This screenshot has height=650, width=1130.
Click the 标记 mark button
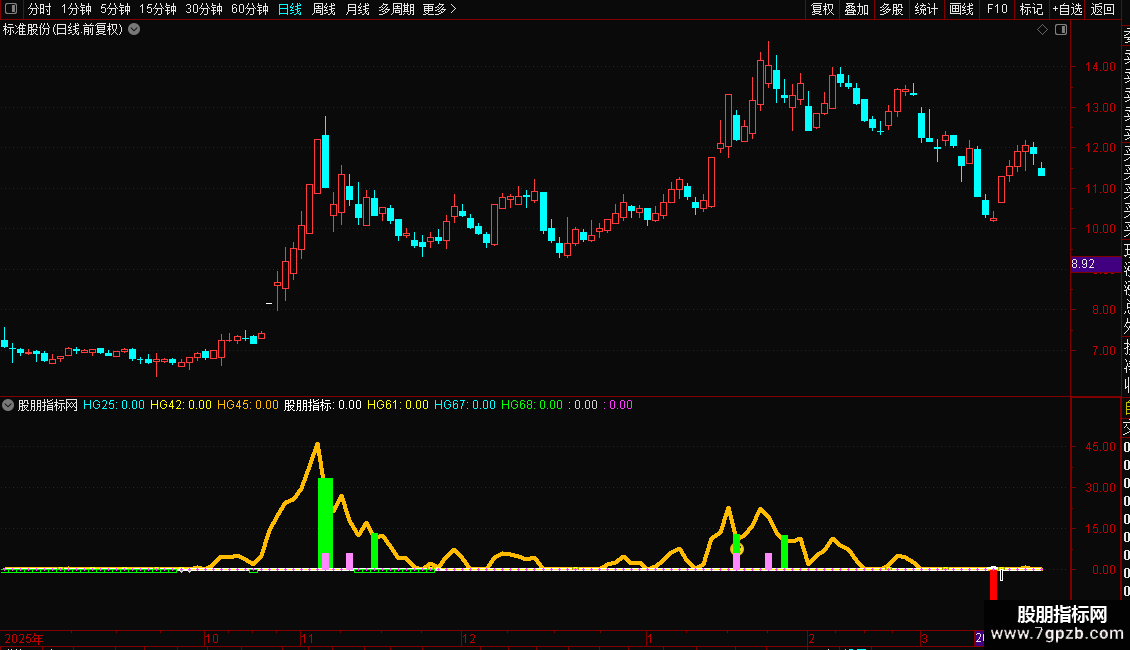[x=1031, y=9]
